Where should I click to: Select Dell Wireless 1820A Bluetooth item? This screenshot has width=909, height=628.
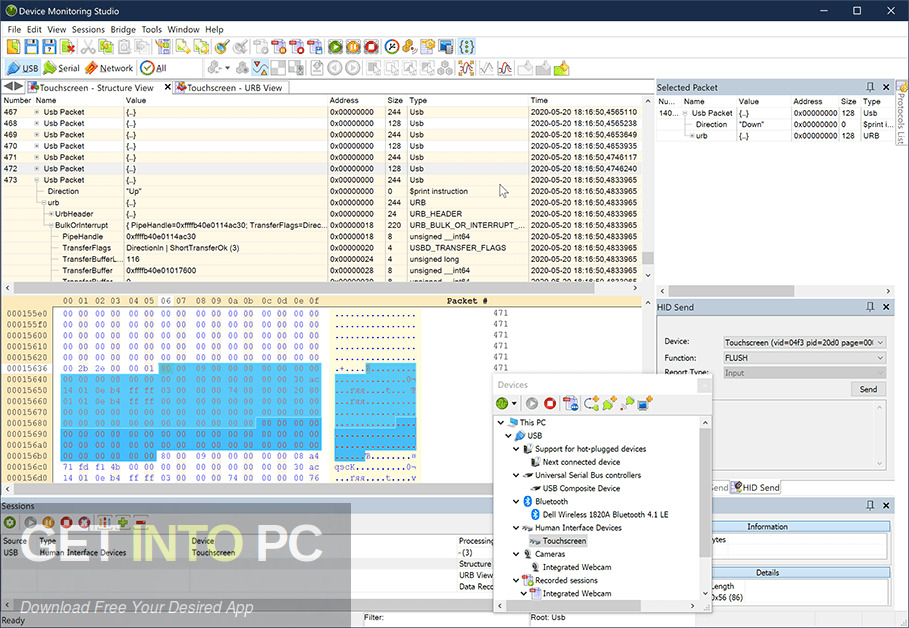click(605, 514)
